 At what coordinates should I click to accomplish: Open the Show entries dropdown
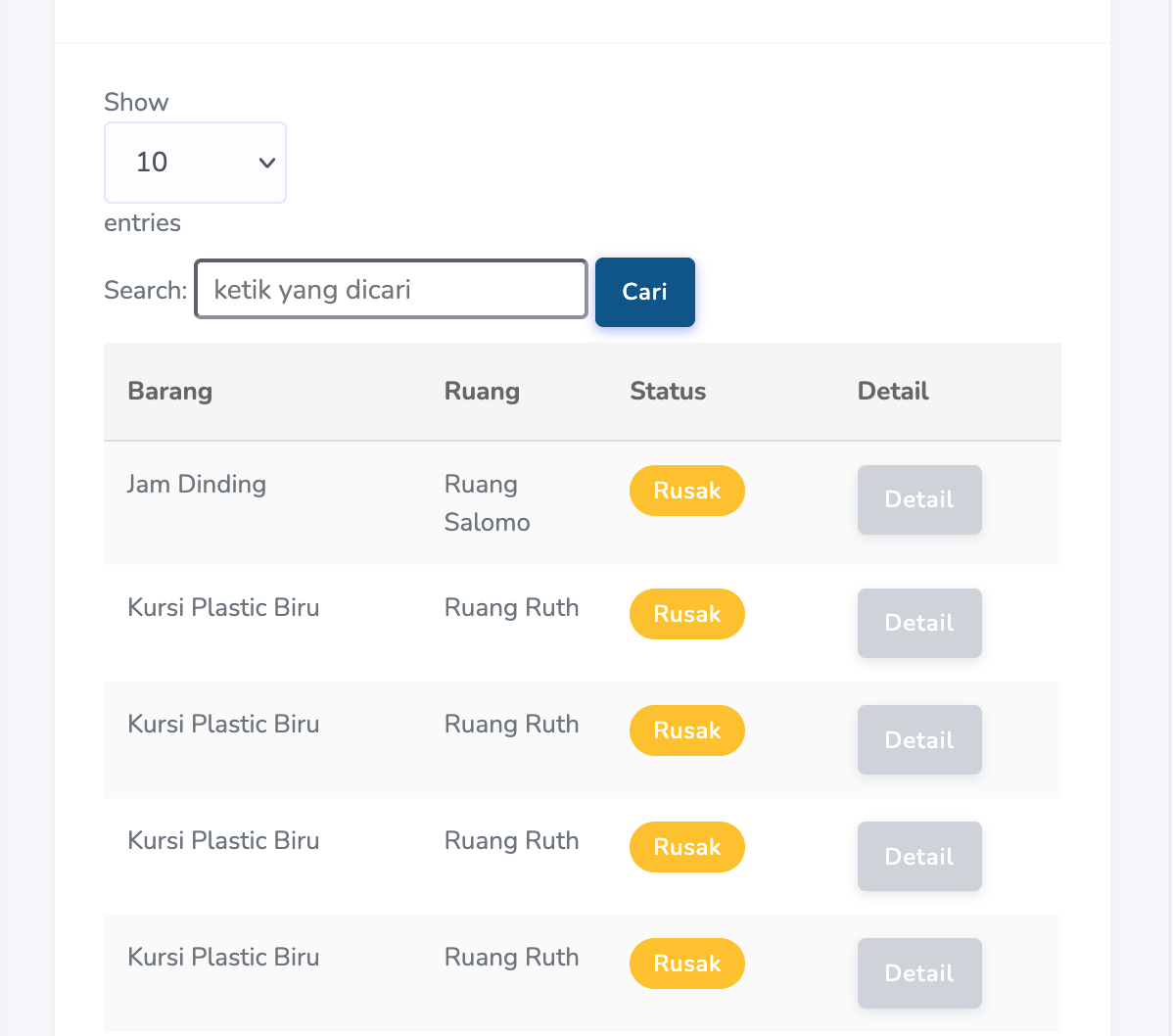(x=195, y=163)
